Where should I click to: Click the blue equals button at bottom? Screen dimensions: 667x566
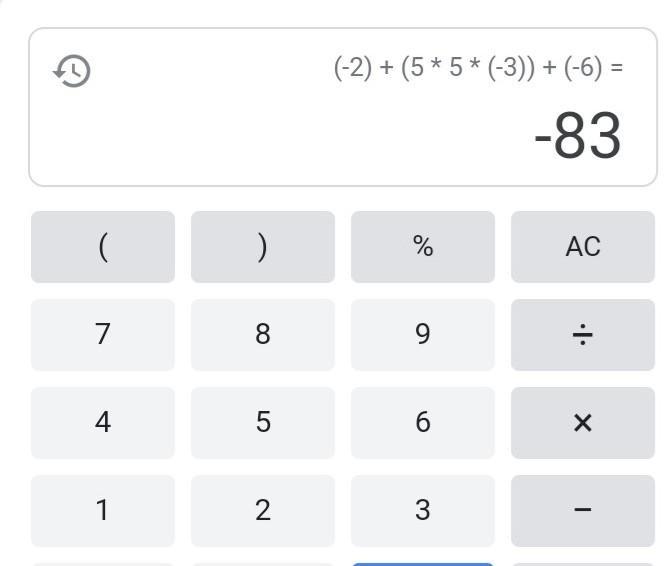coord(423,564)
